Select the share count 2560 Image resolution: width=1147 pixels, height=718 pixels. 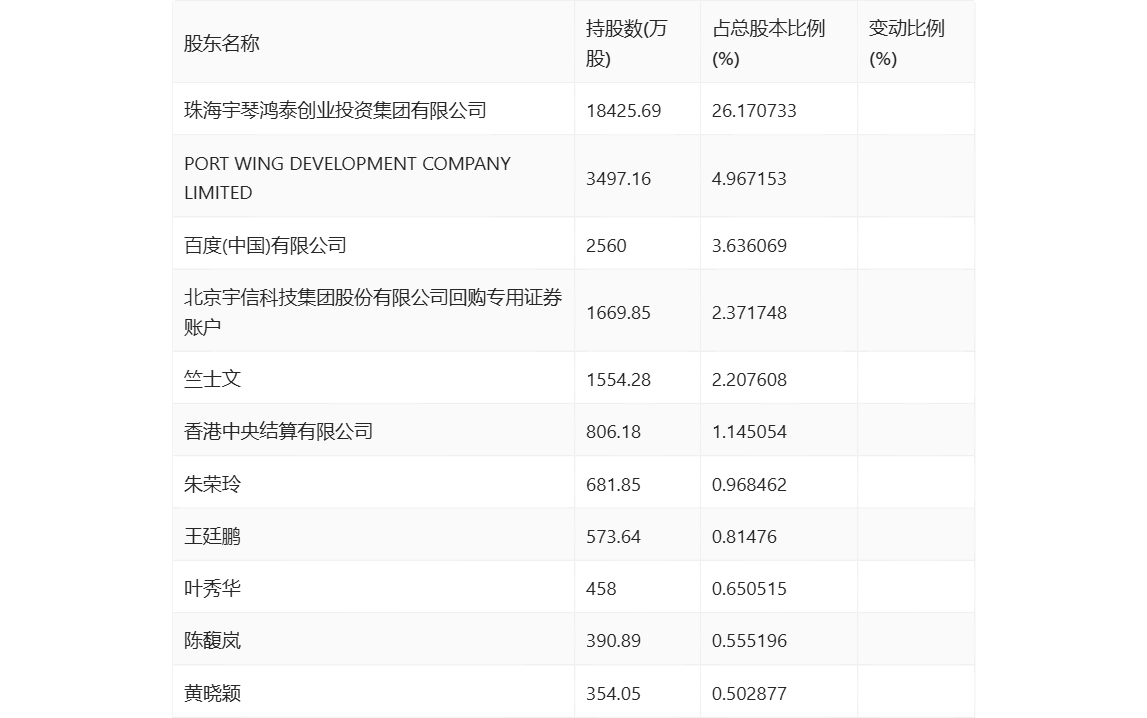pos(606,246)
